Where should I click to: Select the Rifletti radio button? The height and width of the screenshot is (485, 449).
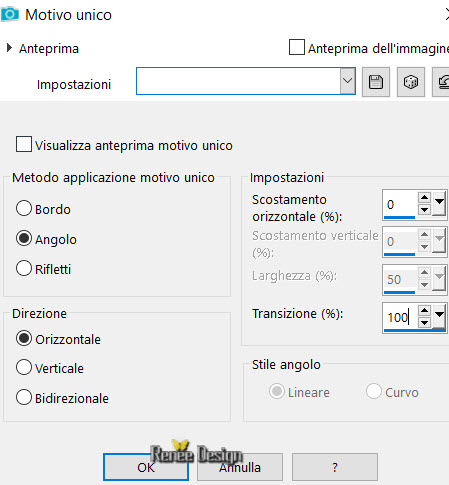click(24, 268)
